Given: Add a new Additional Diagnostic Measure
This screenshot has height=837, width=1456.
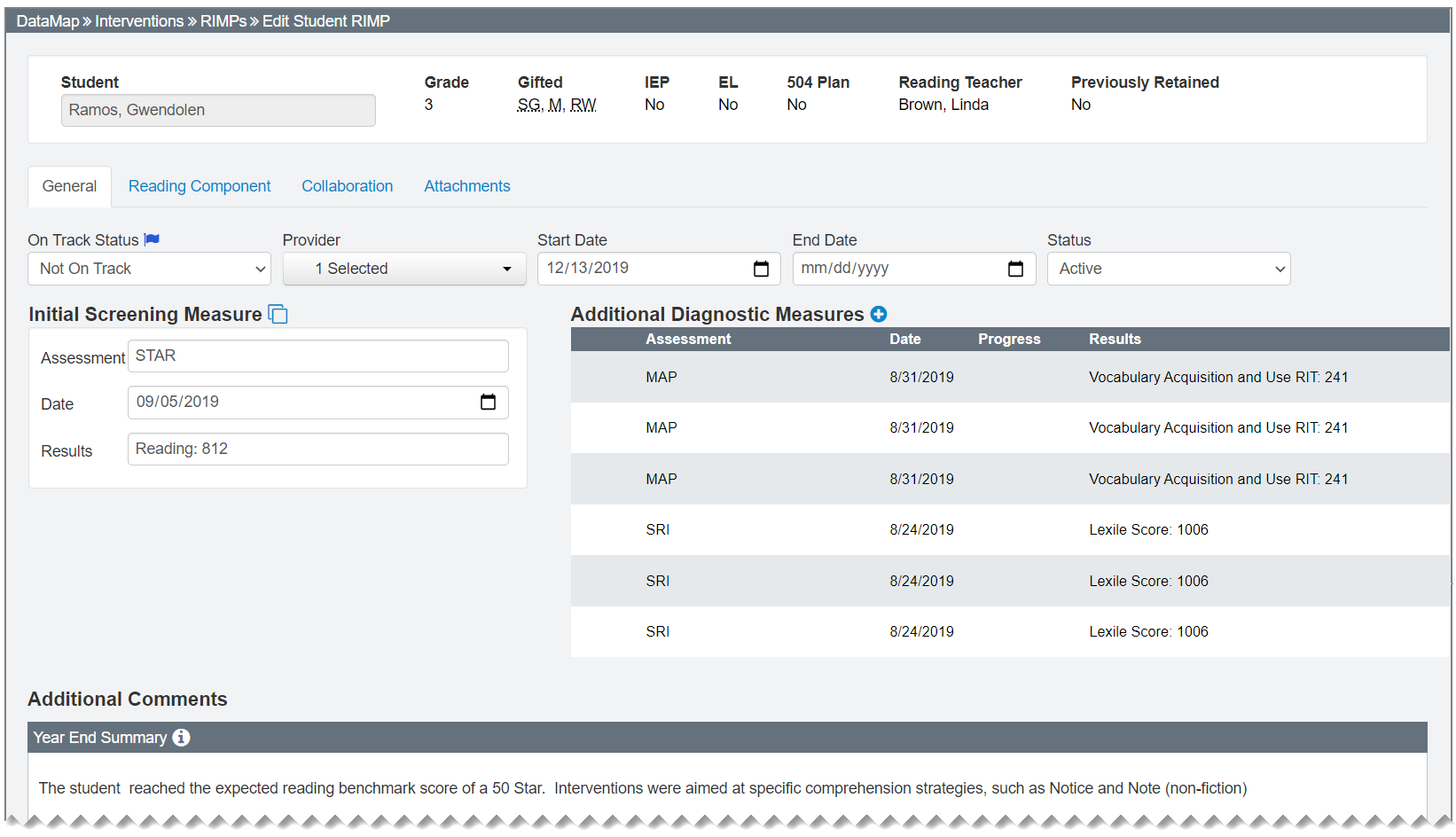Looking at the screenshot, I should 878,314.
